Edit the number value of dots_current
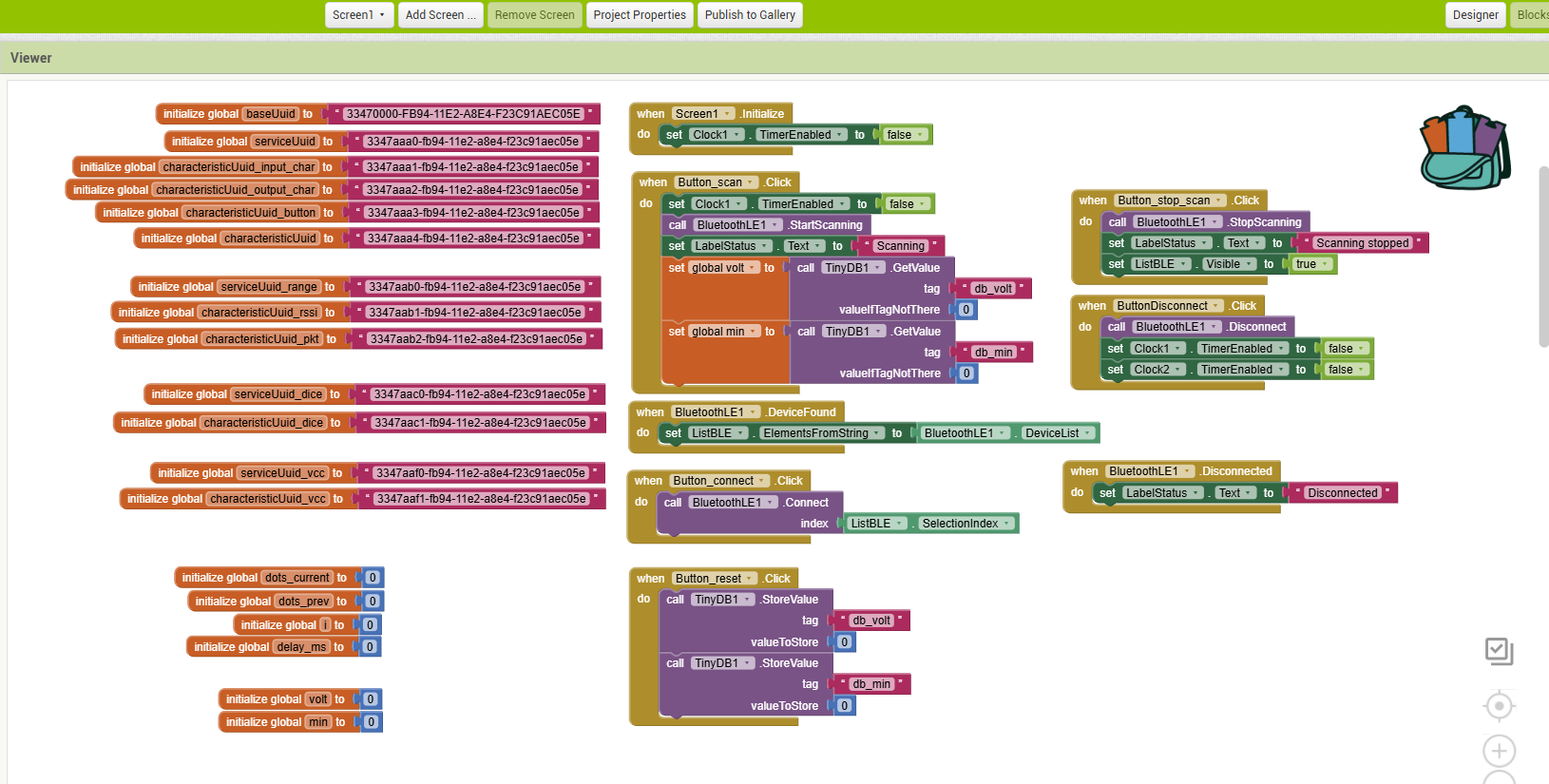Screen dimensions: 1549x784 [x=373, y=578]
